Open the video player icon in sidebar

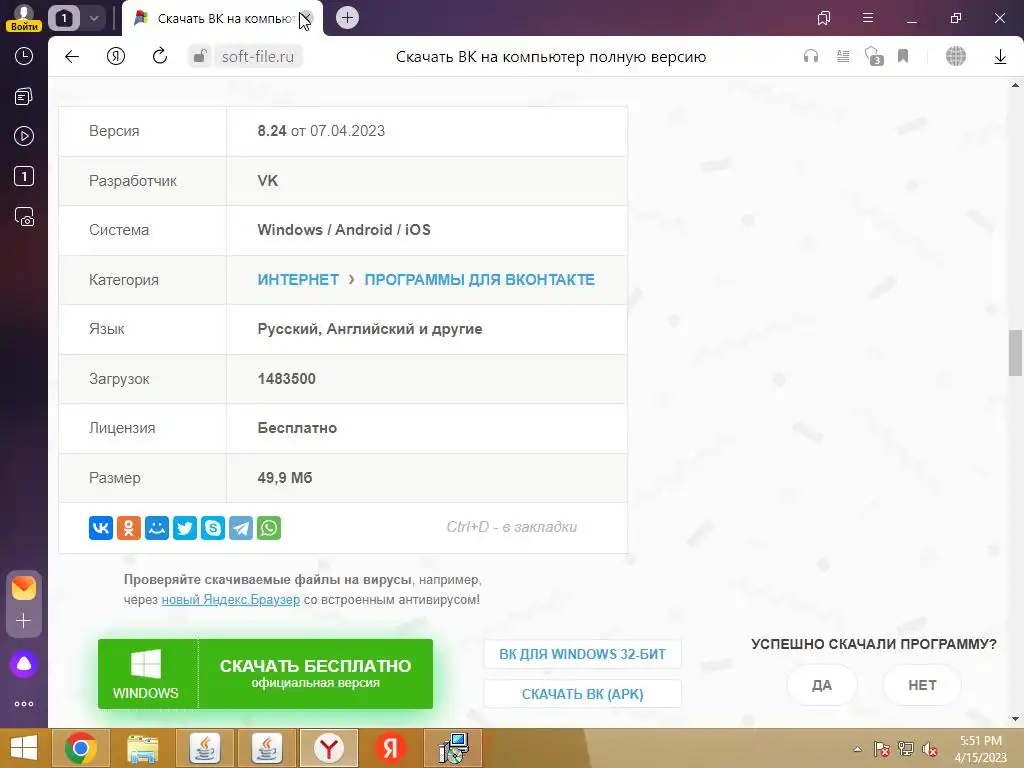tap(24, 136)
